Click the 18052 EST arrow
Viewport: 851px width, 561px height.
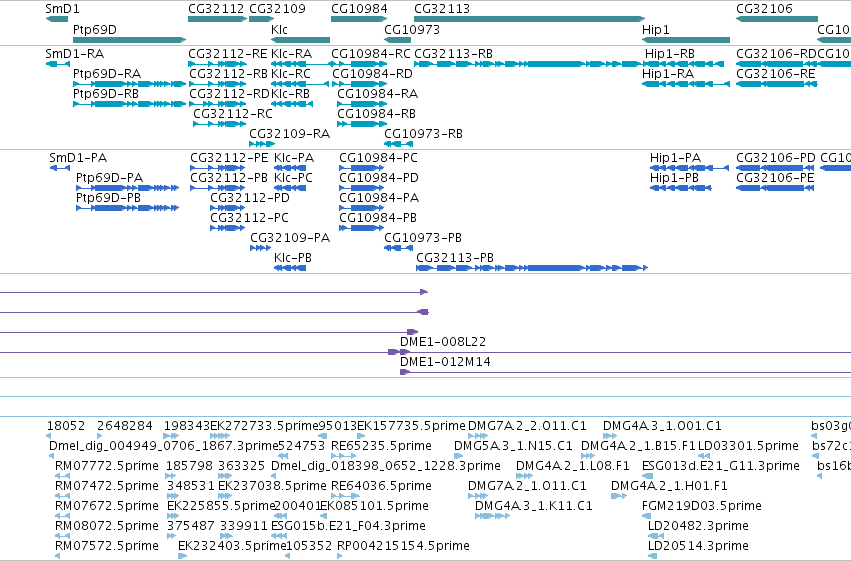(49, 436)
